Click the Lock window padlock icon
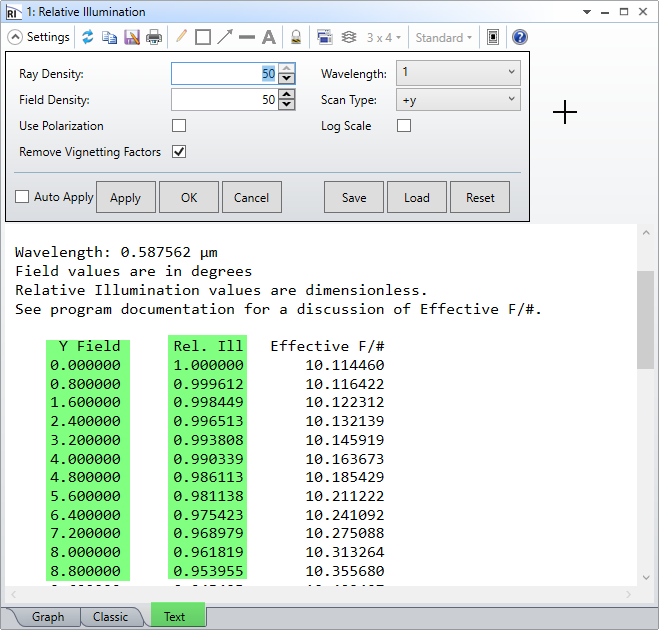 [x=296, y=37]
